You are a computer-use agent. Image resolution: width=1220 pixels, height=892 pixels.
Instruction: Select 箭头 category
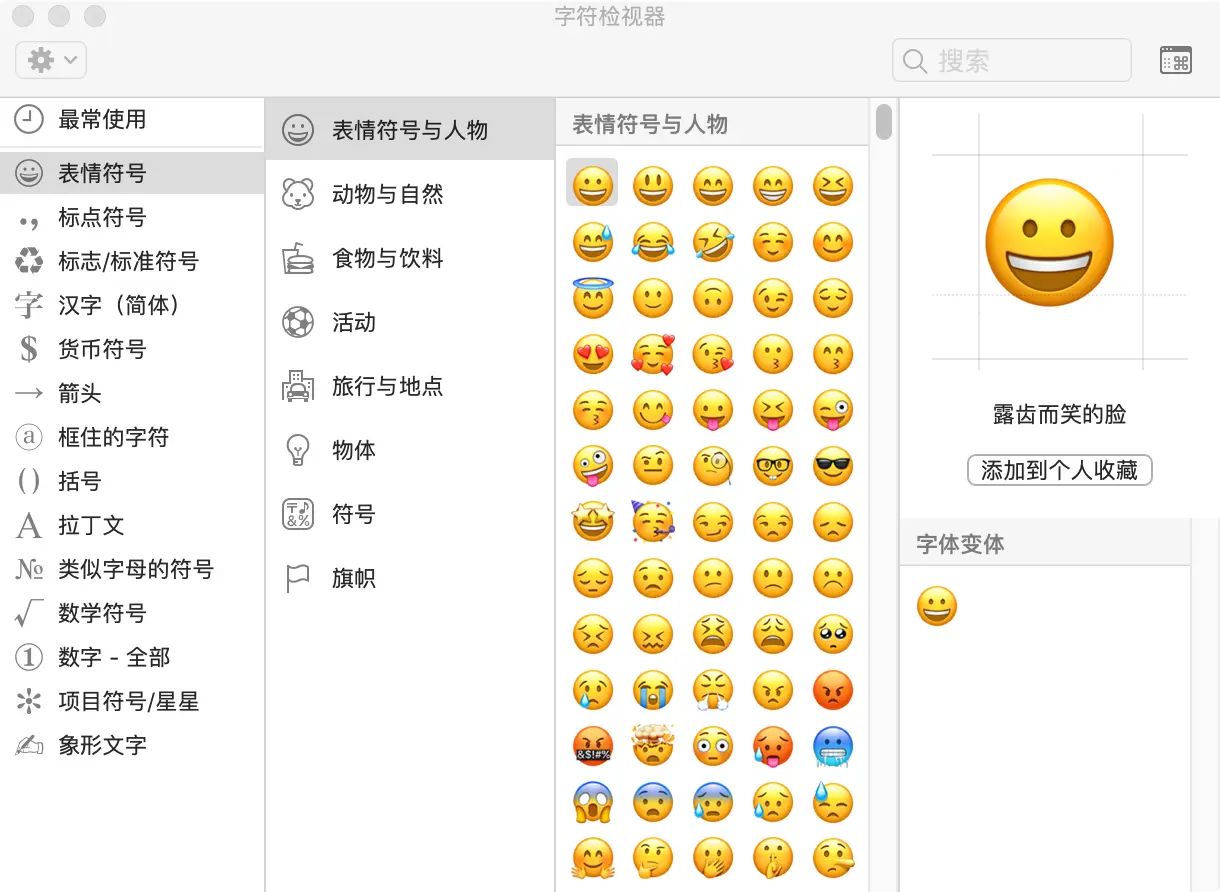click(x=132, y=393)
